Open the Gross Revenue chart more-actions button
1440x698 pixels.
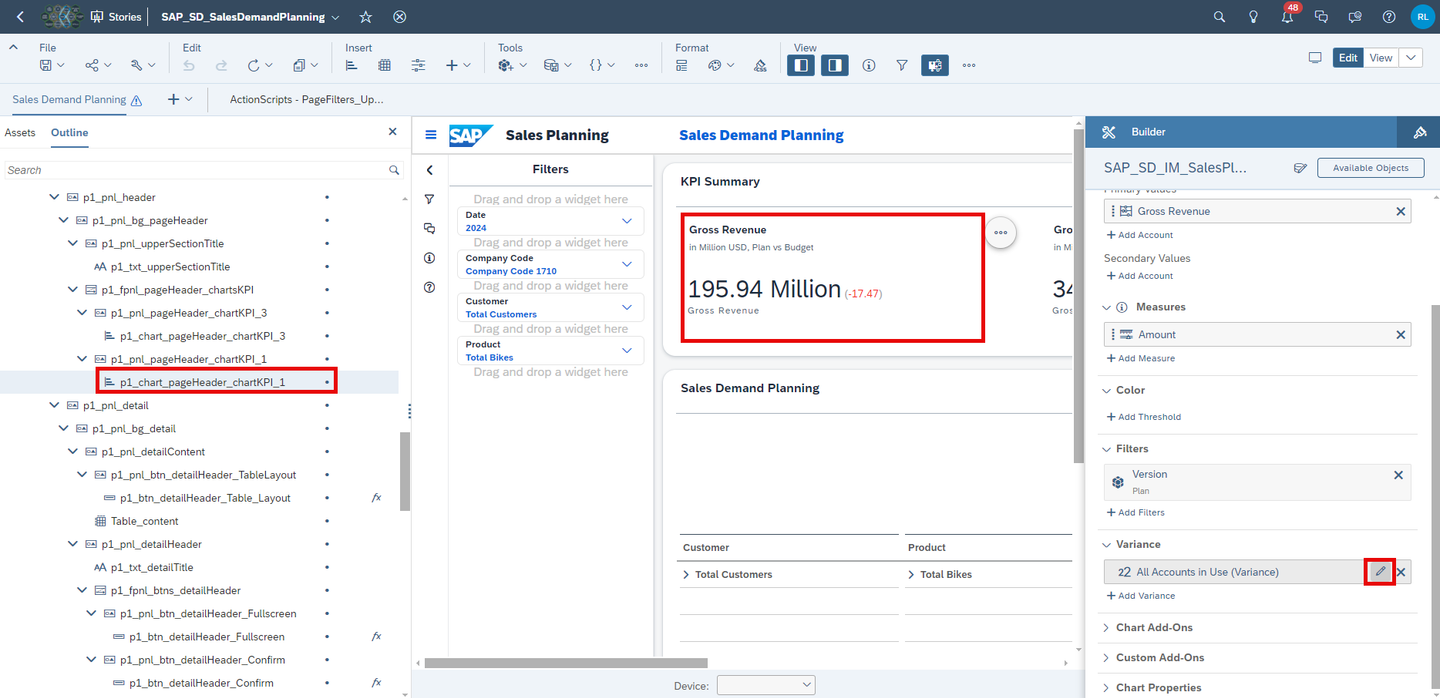pos(1000,232)
